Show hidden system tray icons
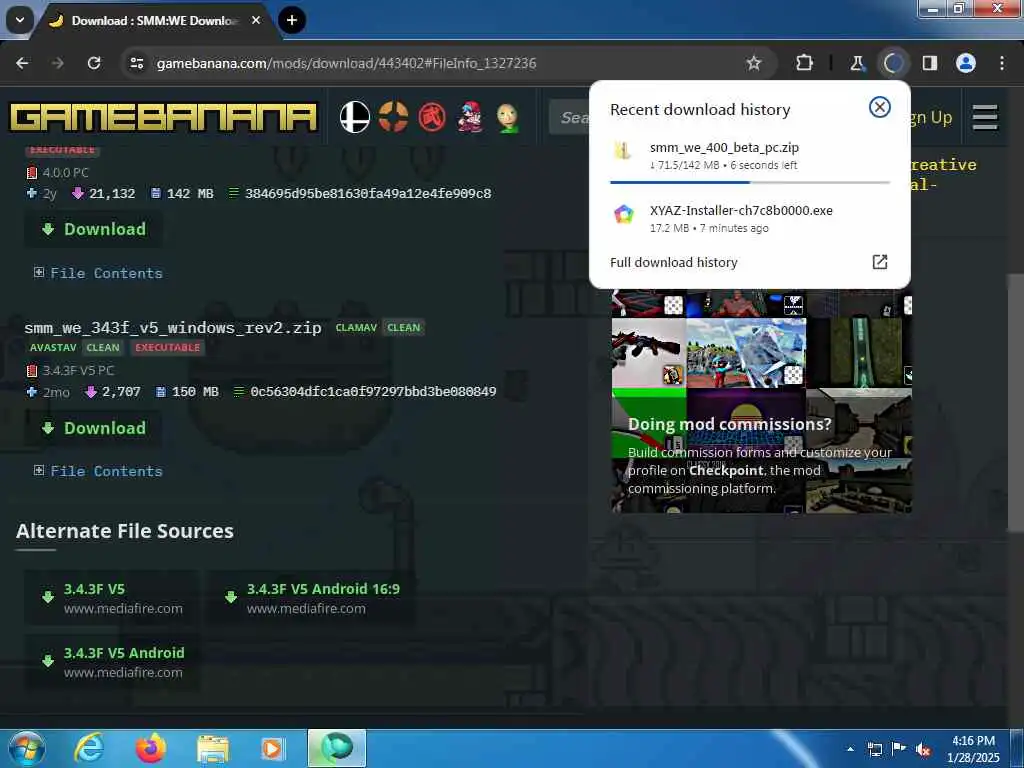Image resolution: width=1024 pixels, height=768 pixels. click(x=850, y=749)
